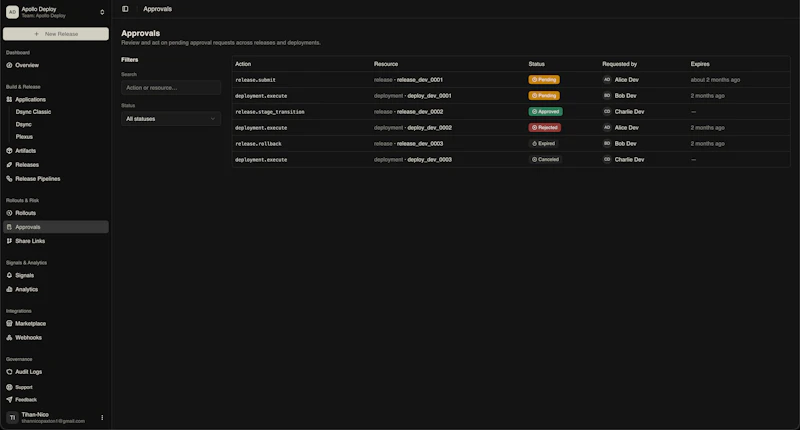Click the Audit Logs icon
The image size is (800, 430).
[9, 372]
